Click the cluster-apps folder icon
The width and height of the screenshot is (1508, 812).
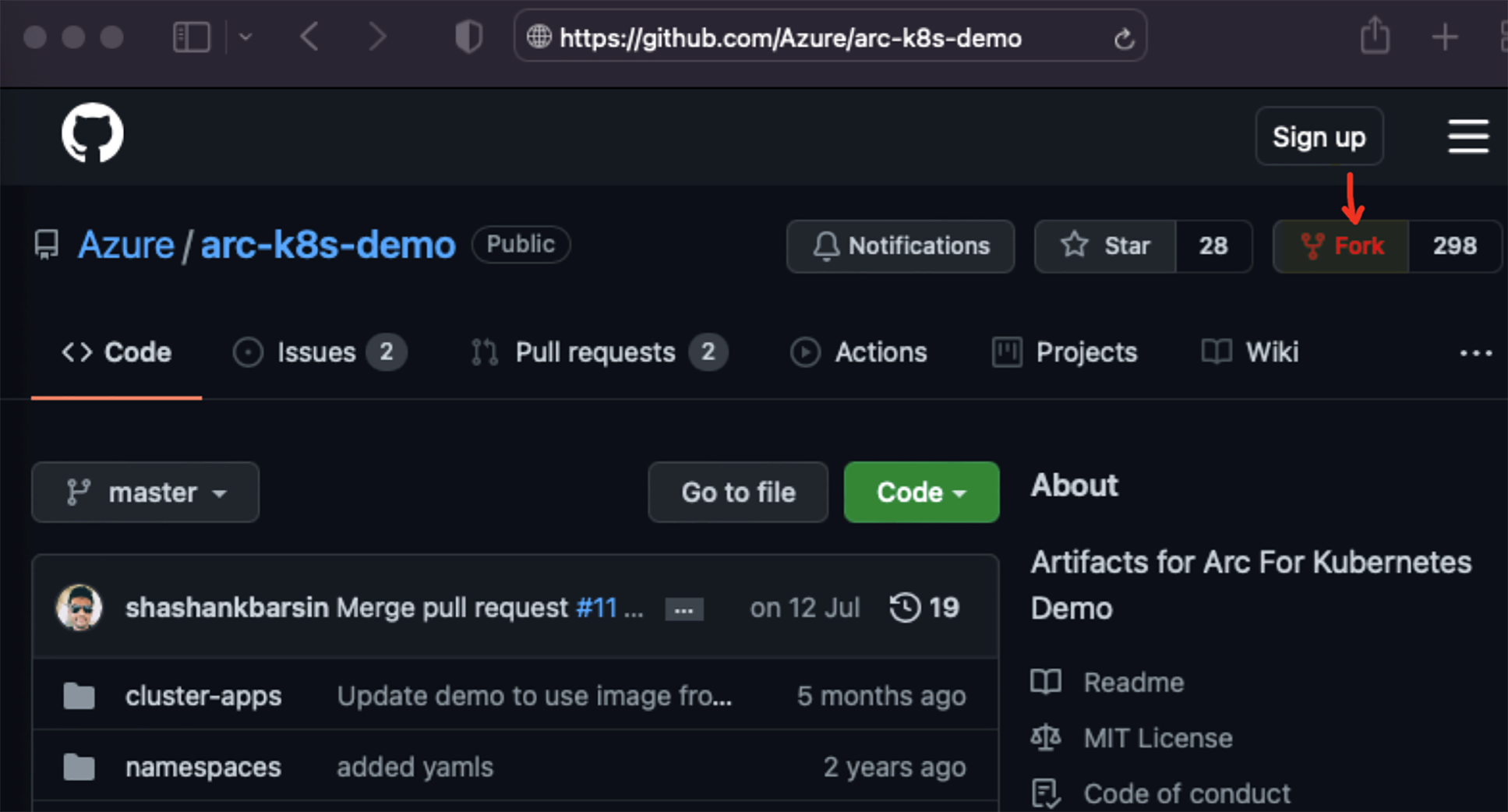pyautogui.click(x=79, y=696)
